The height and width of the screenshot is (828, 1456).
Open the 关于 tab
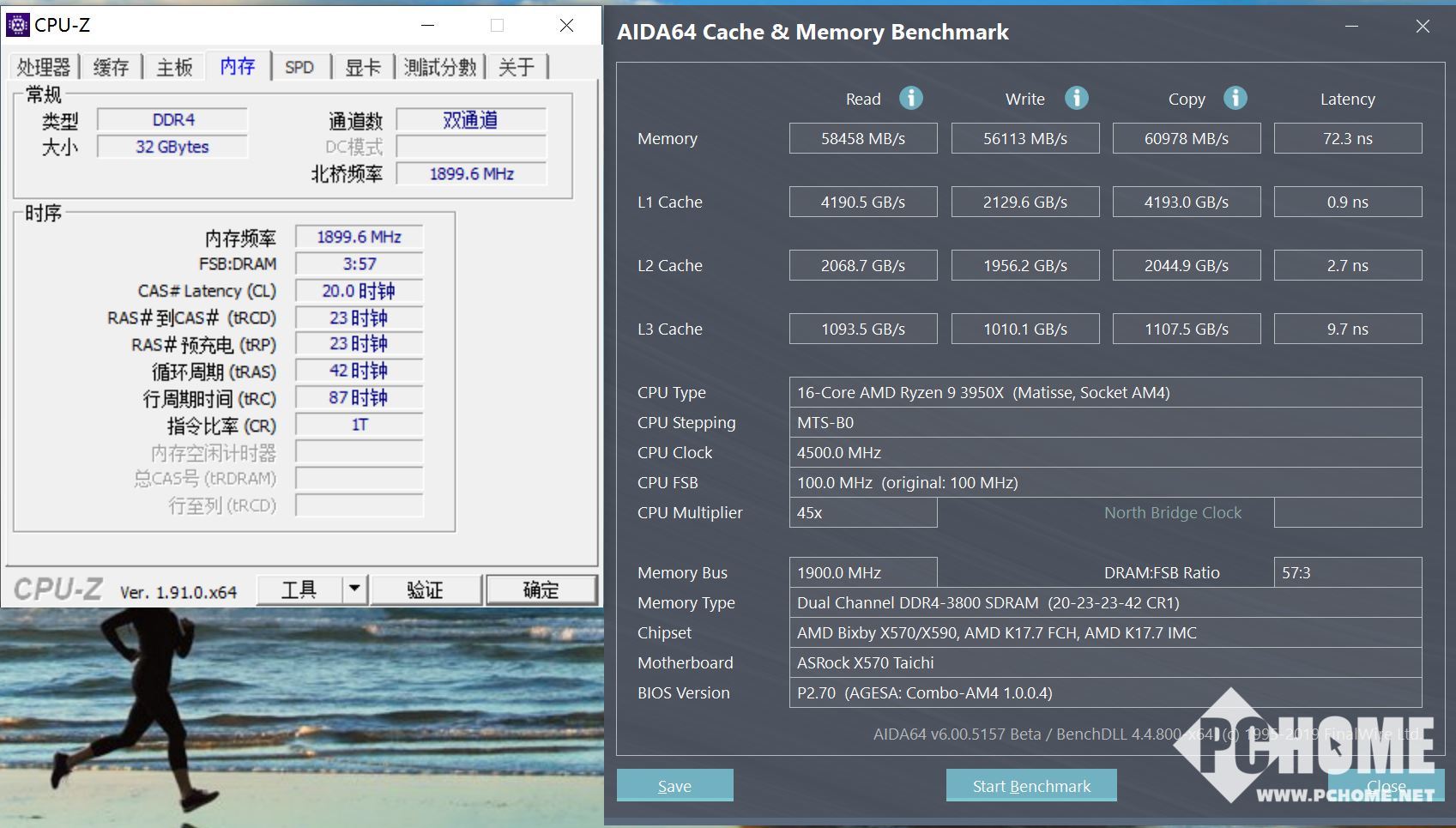coord(517,67)
